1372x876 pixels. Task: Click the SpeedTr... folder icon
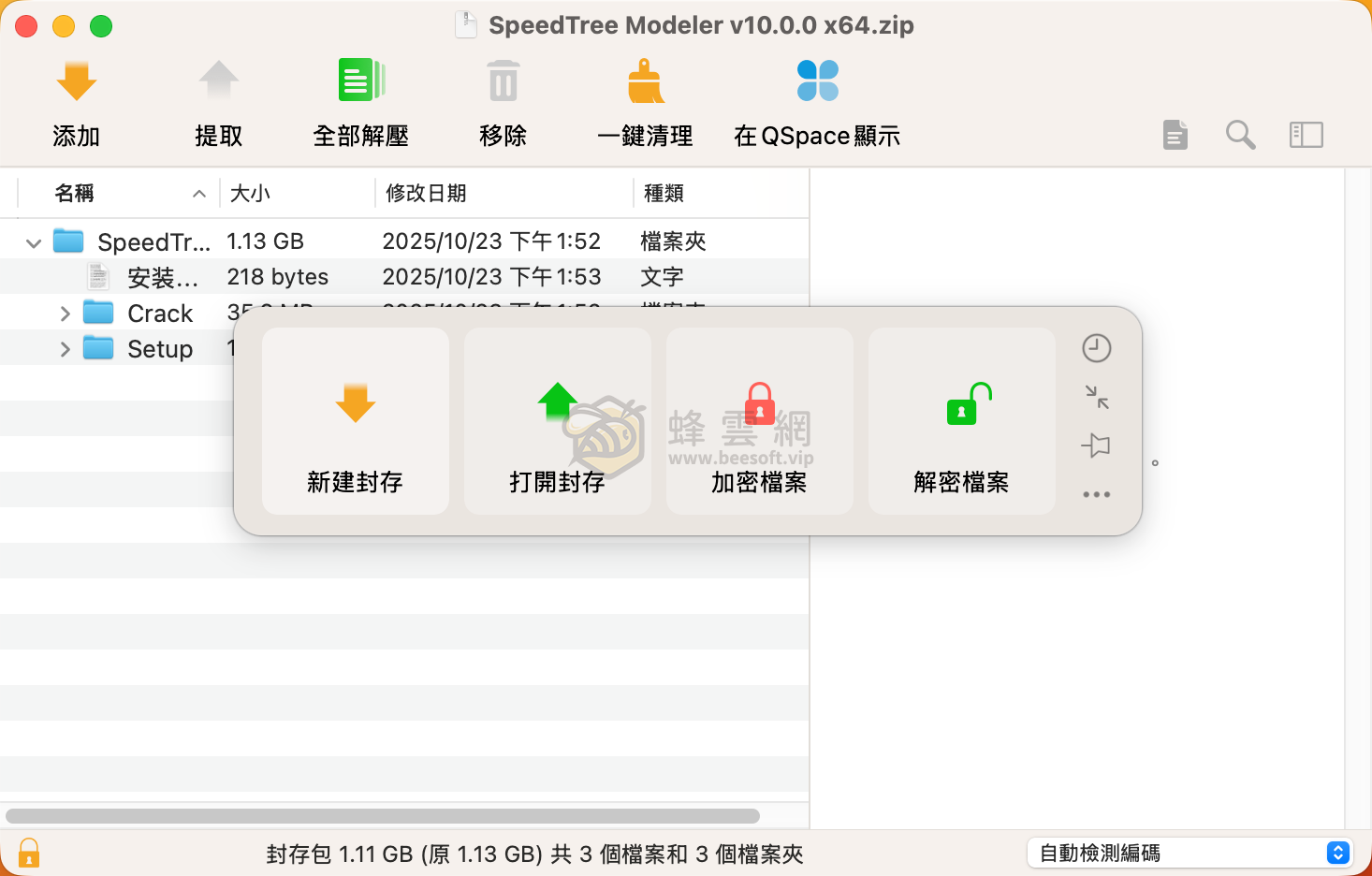[68, 241]
